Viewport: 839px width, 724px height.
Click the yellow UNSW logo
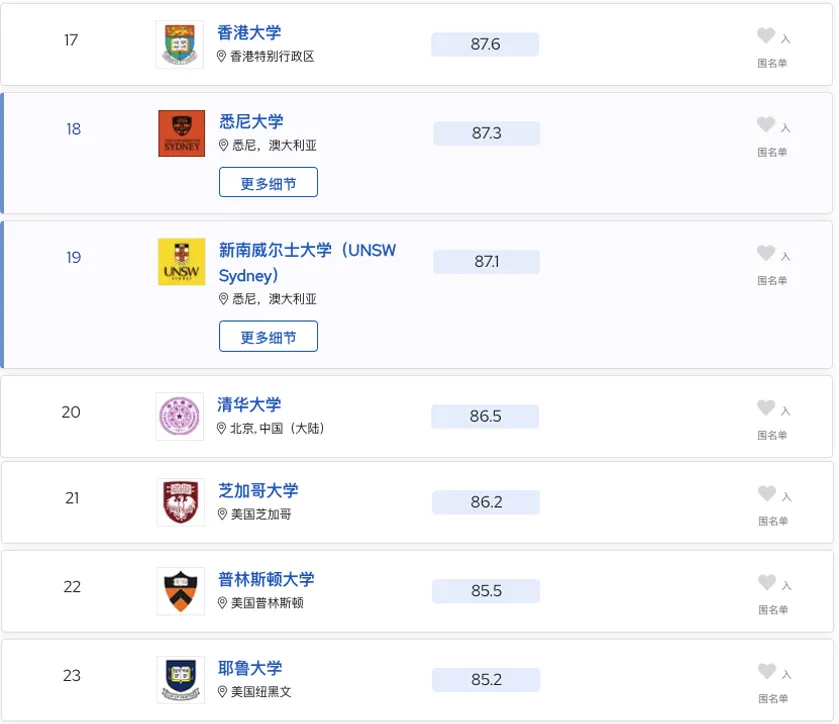click(181, 262)
